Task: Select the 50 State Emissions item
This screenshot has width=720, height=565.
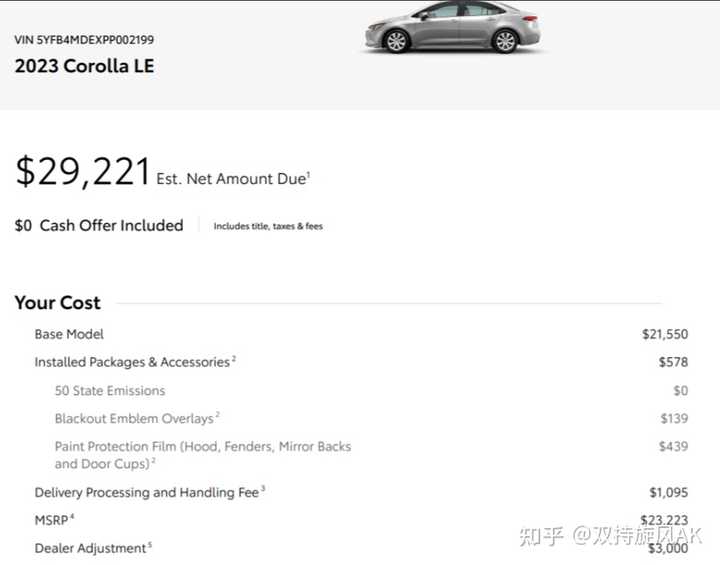Action: click(x=110, y=391)
